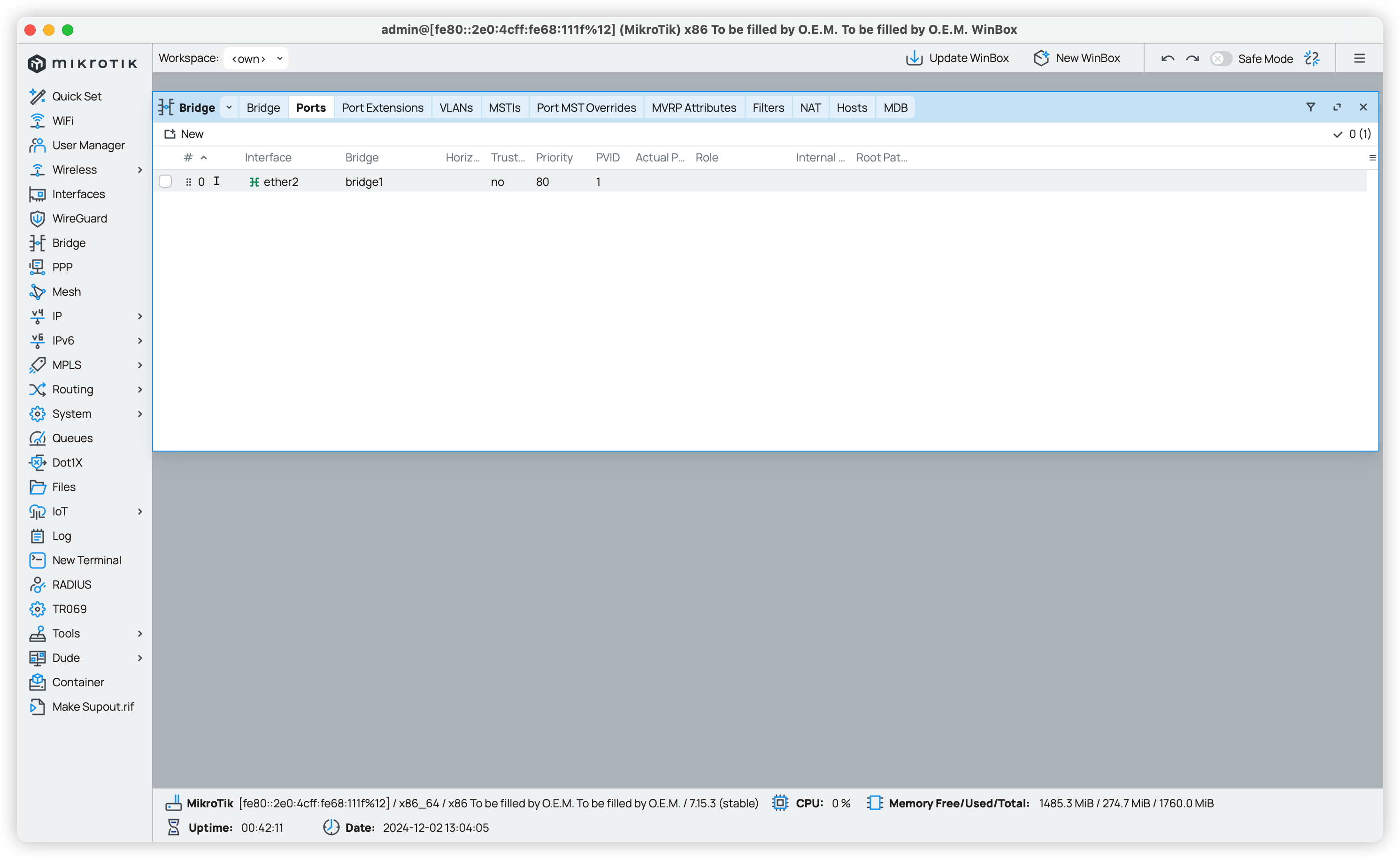Click the MikroTik logo
The image size is (1400, 859).
(83, 63)
